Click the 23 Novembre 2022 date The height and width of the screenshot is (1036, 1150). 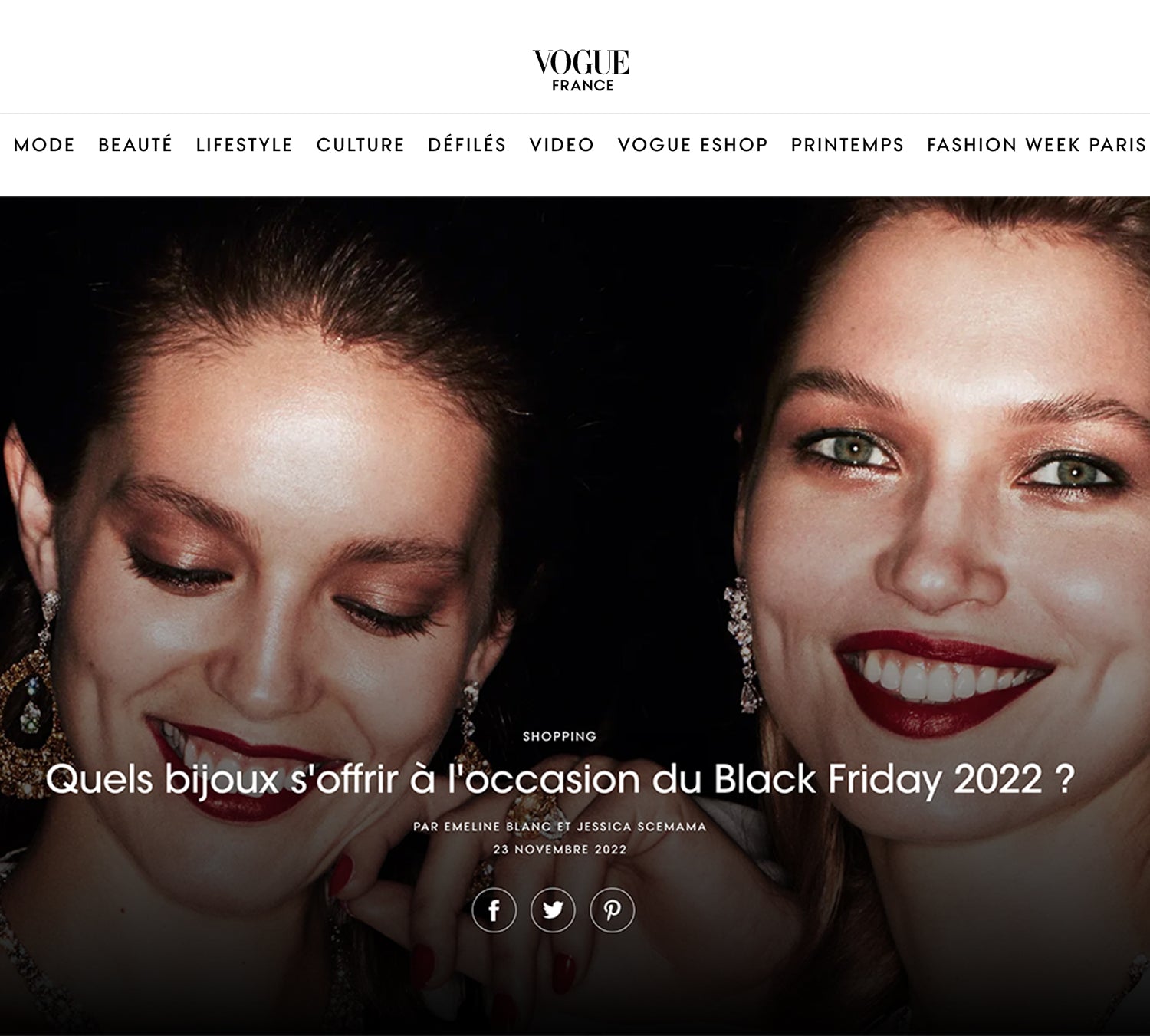[x=560, y=850]
